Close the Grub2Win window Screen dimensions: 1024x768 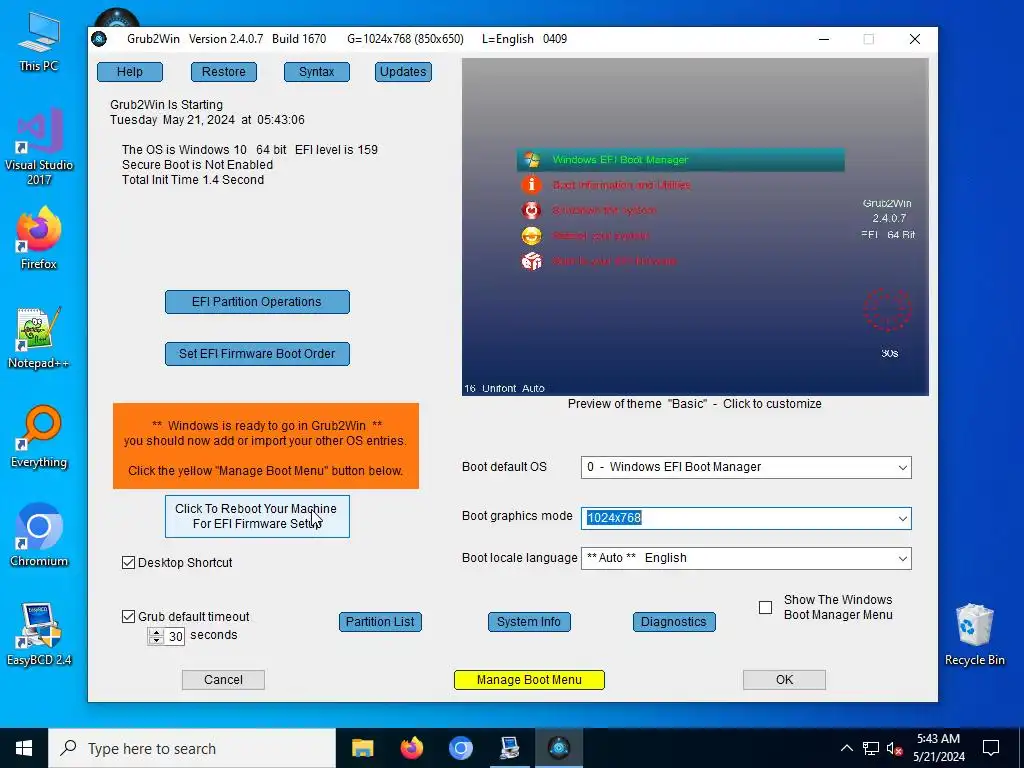[x=915, y=39]
